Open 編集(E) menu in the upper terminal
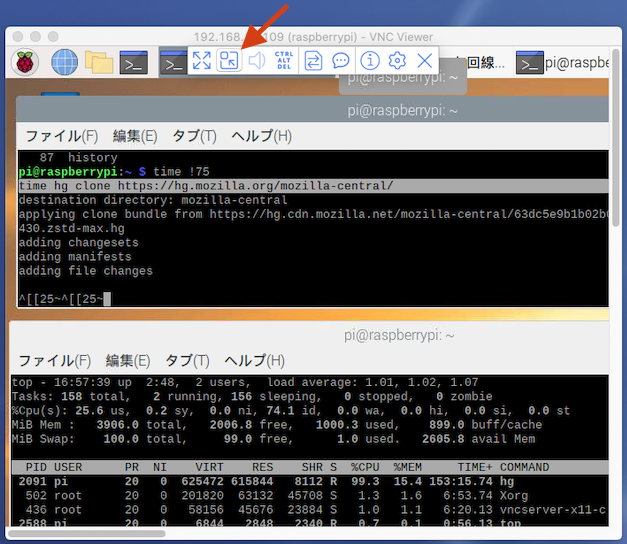627x544 pixels. [x=135, y=136]
